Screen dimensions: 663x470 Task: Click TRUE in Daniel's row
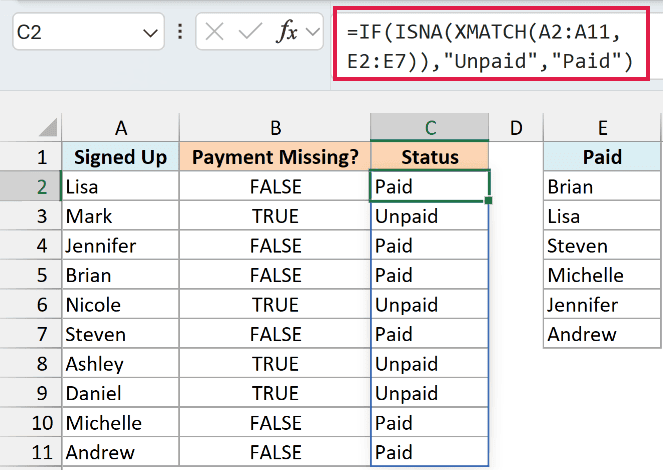pyautogui.click(x=275, y=393)
